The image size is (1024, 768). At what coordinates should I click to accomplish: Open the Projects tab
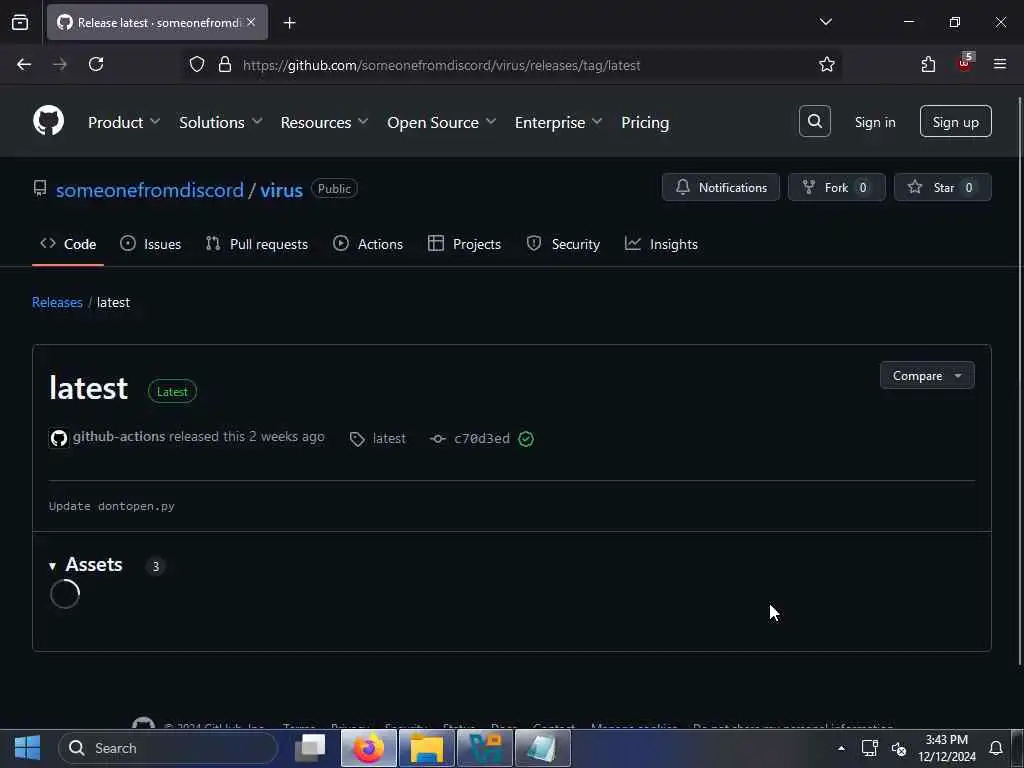(464, 244)
